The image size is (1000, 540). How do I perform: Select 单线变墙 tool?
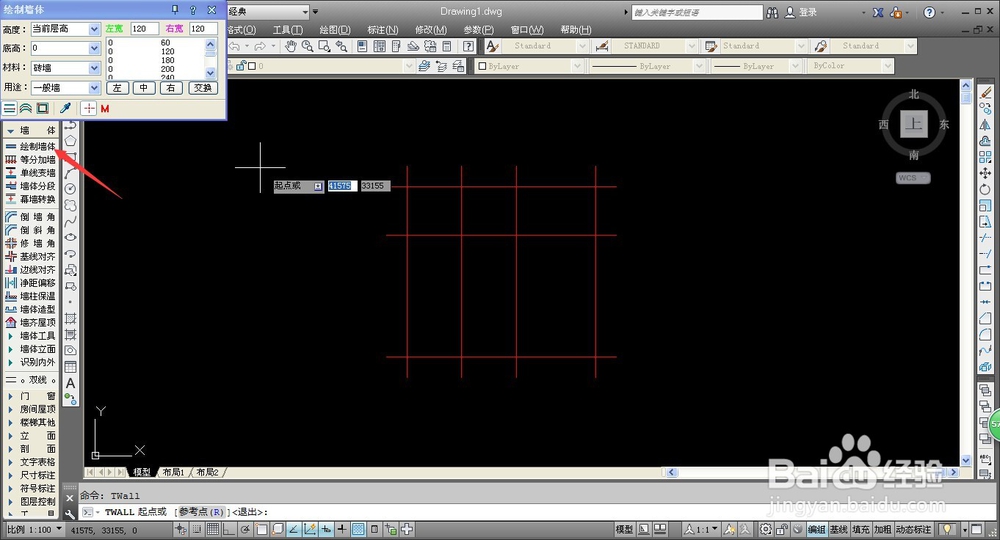tap(31, 173)
